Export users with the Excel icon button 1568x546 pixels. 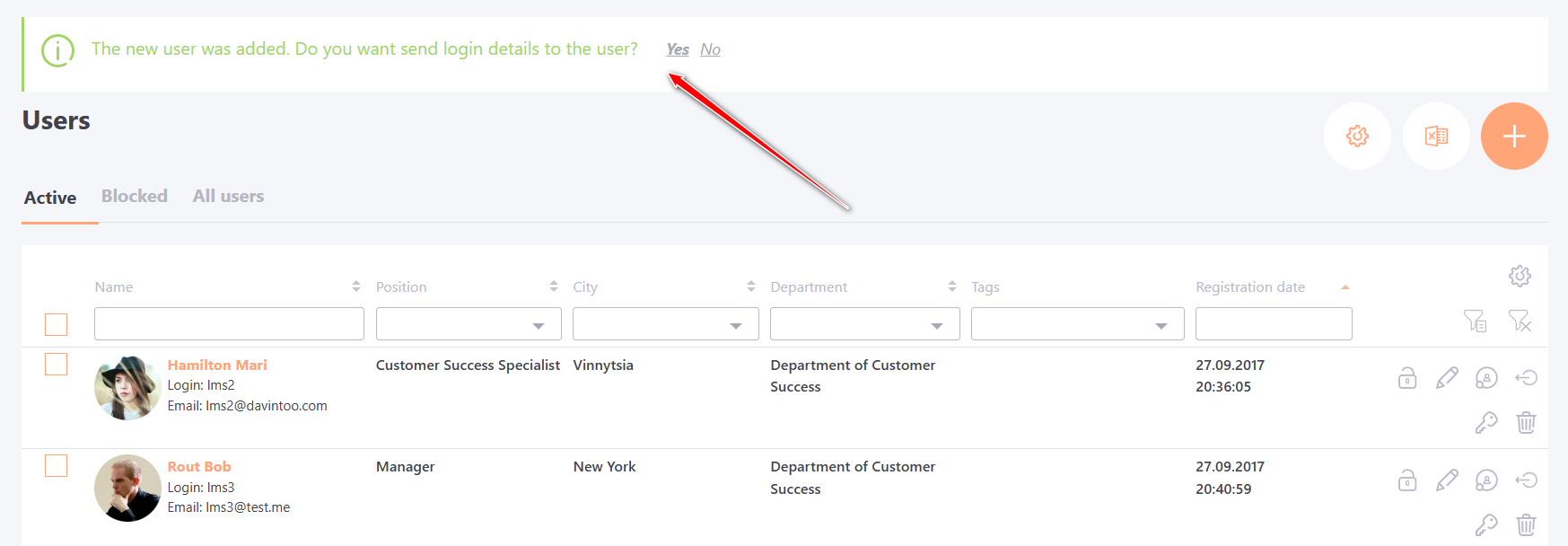click(x=1436, y=136)
